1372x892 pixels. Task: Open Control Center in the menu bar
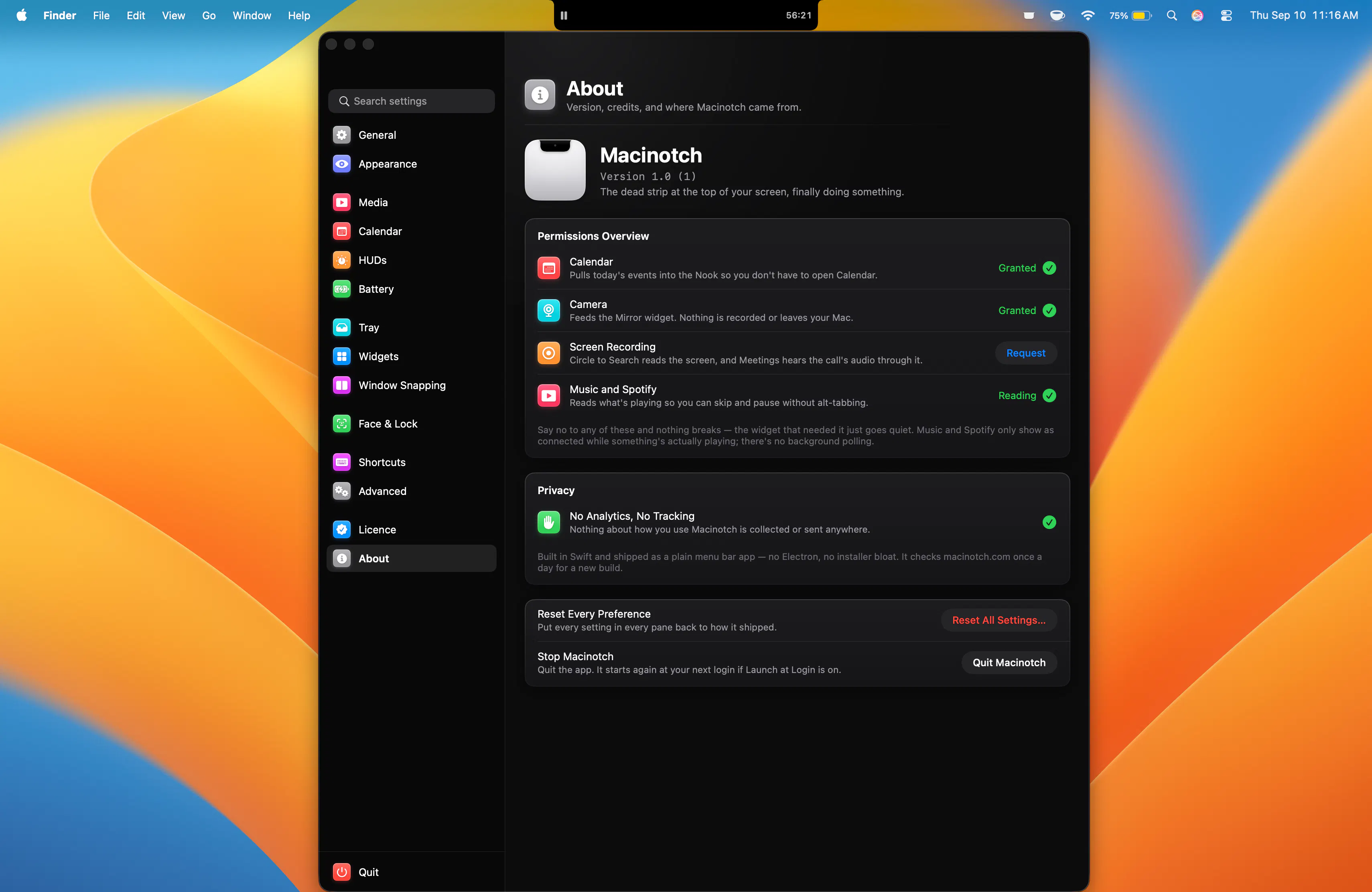1226,16
